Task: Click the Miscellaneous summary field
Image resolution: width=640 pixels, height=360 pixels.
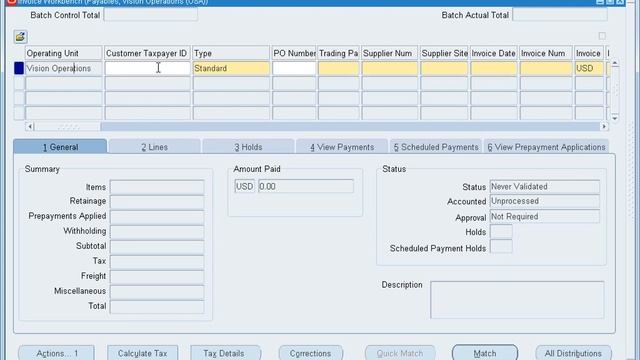Action: [x=157, y=292]
